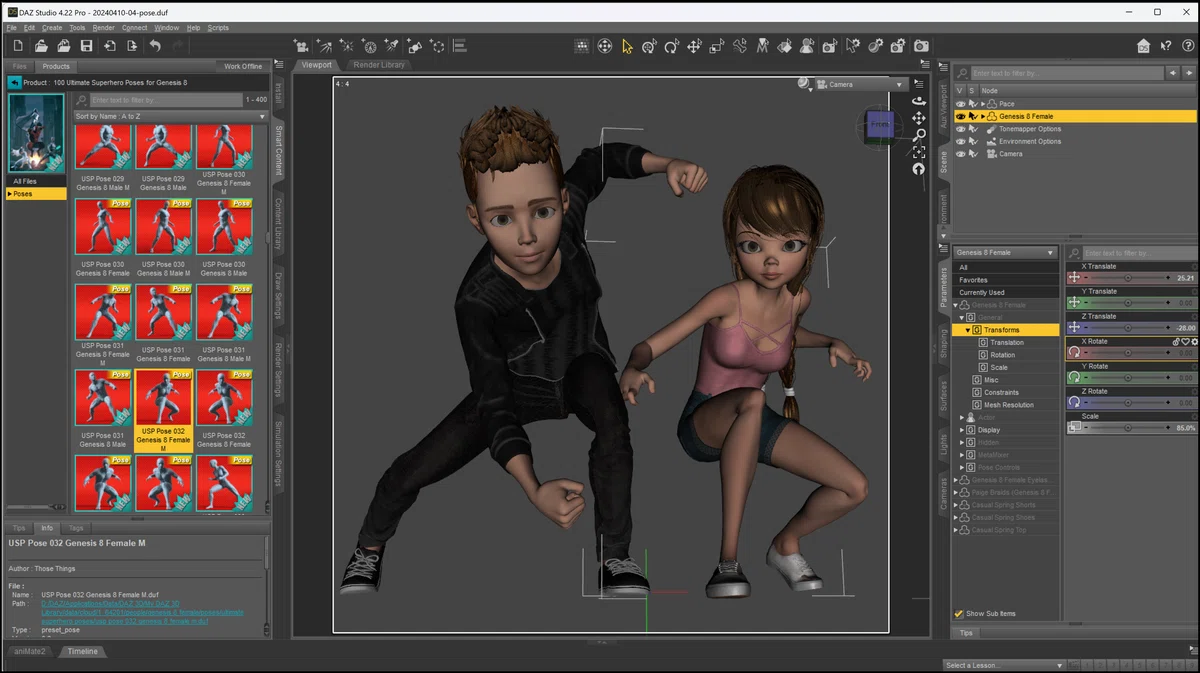Toggle visibility eye for Camera node
Viewport: 1200px width, 673px height.
[961, 154]
